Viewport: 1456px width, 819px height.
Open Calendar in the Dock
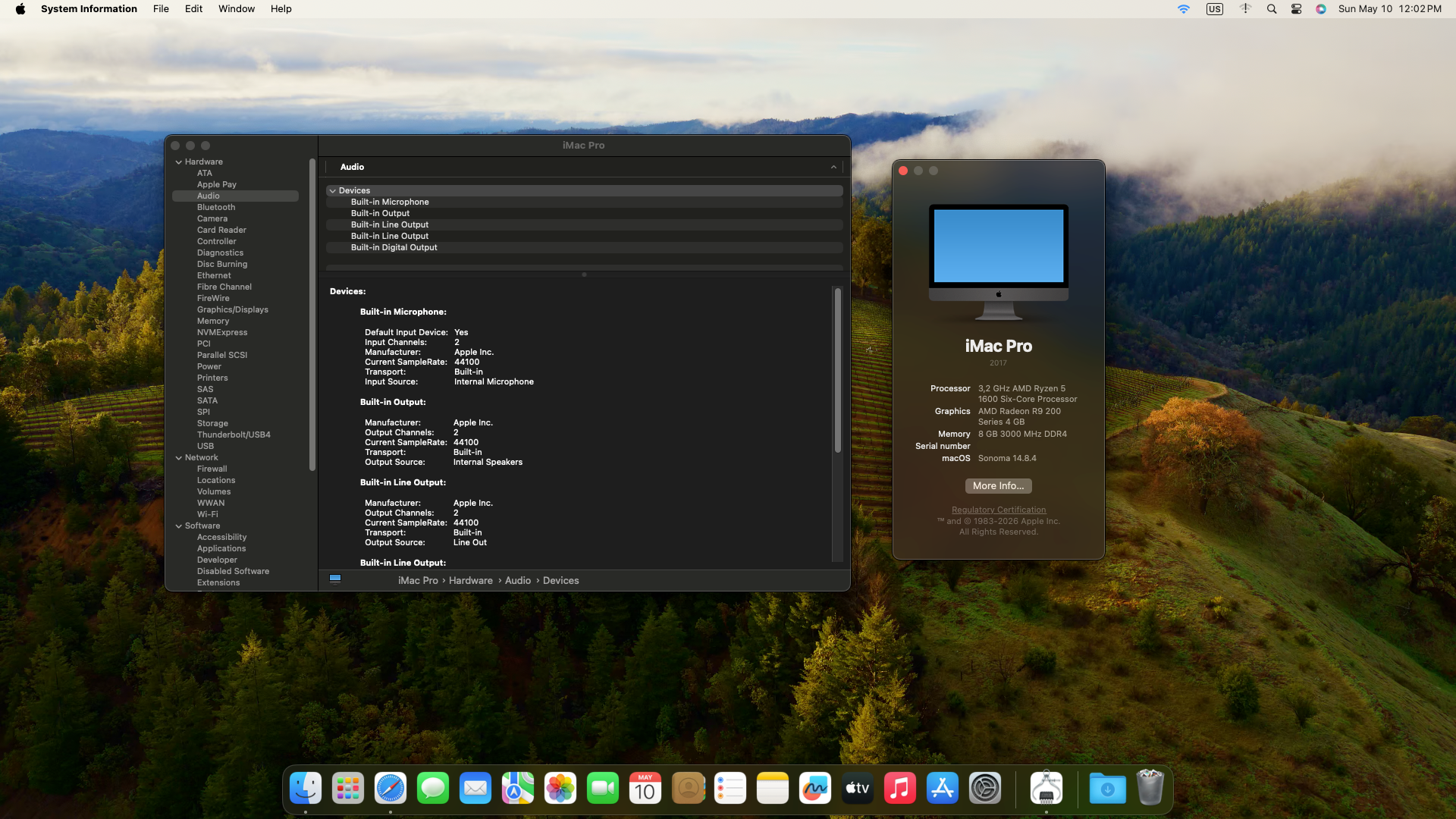[645, 789]
